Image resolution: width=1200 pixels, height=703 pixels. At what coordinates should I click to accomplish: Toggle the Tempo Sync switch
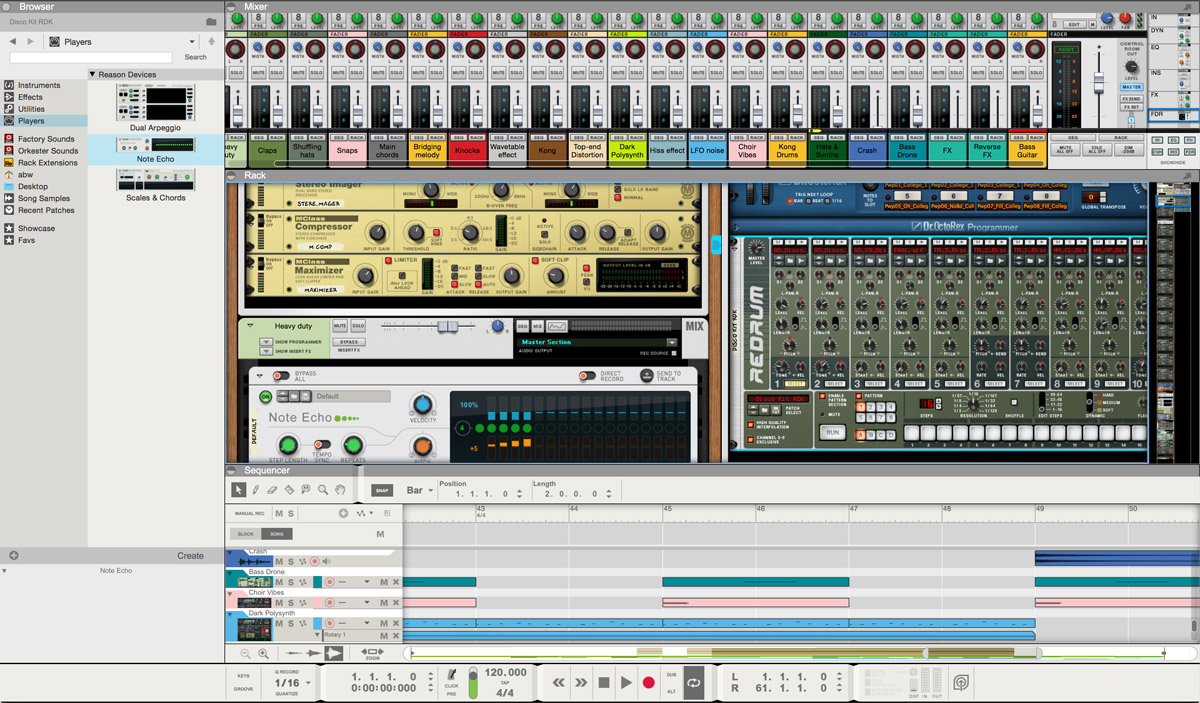click(322, 445)
